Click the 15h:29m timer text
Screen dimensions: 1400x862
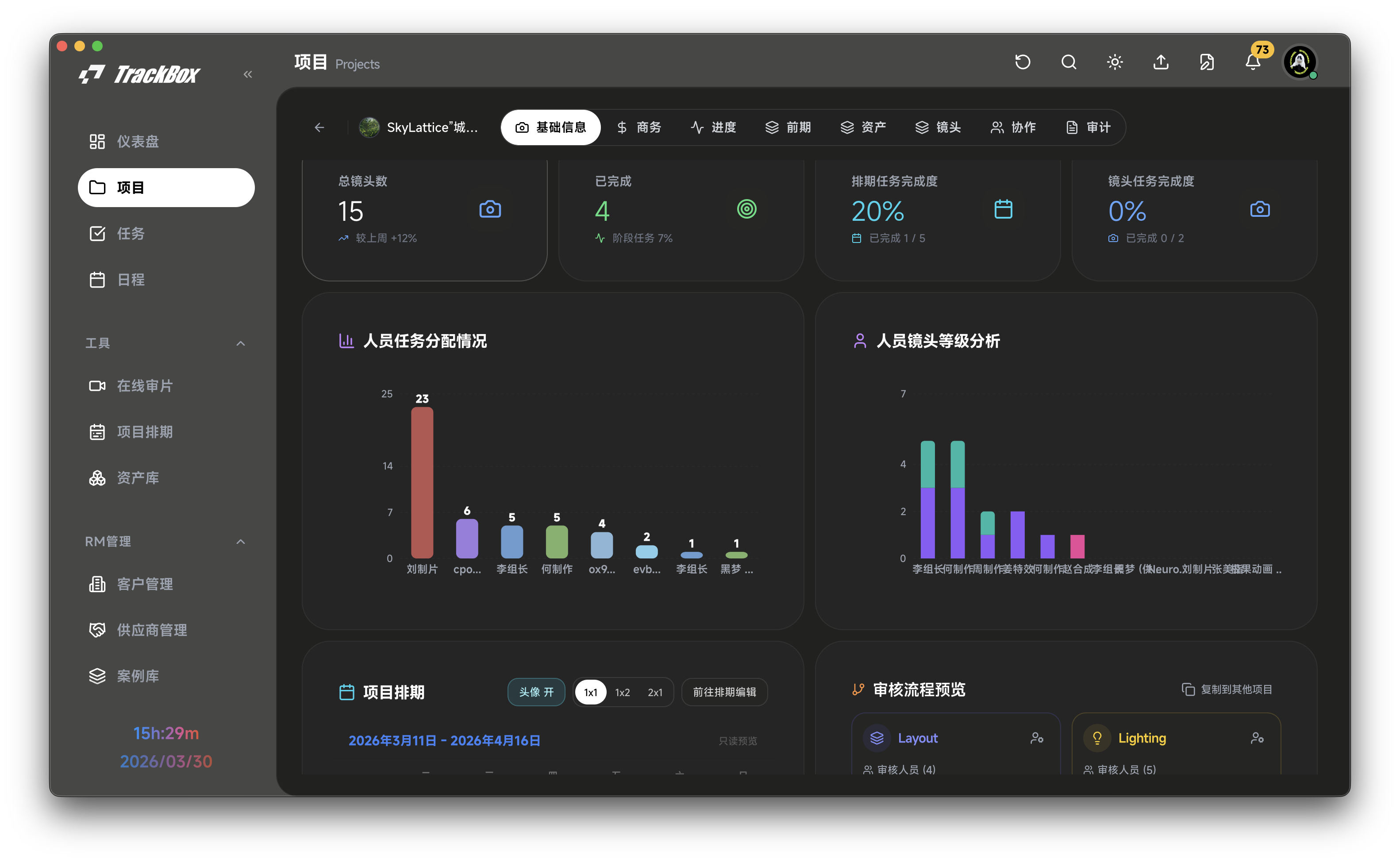[166, 733]
